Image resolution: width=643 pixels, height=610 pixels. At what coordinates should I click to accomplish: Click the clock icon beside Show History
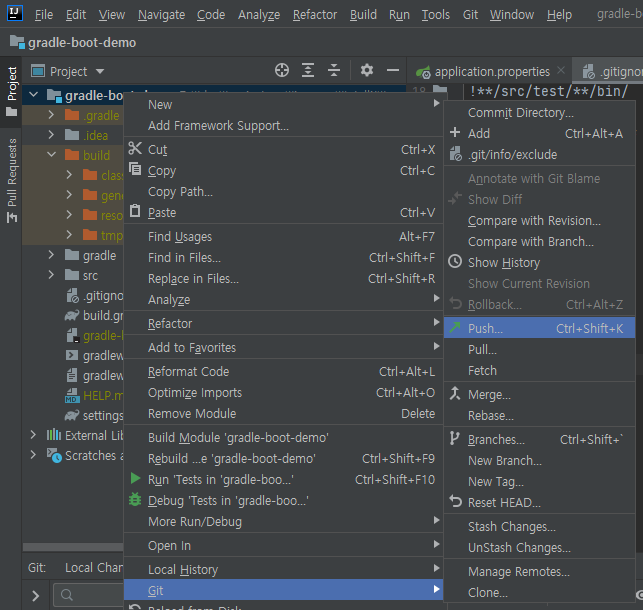[x=455, y=262]
